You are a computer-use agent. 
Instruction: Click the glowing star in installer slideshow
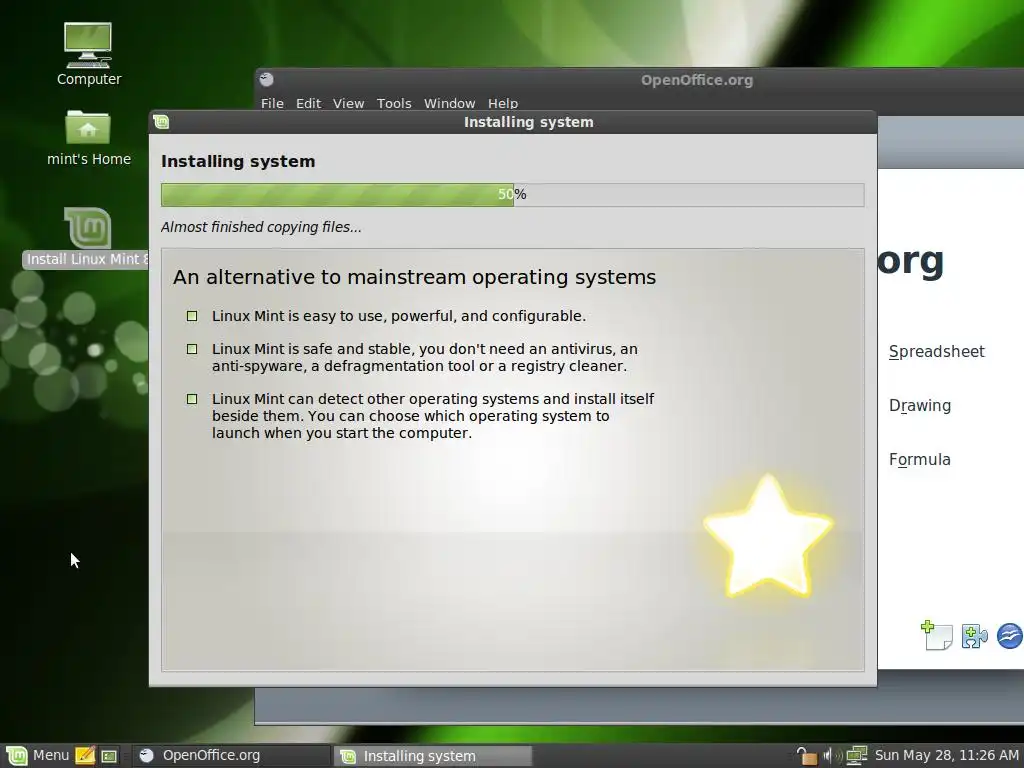768,536
